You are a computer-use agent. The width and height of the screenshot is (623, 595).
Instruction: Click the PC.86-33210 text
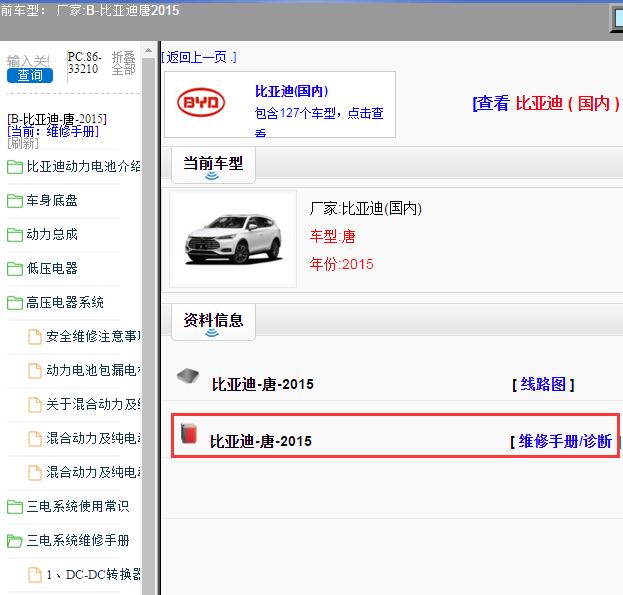(x=84, y=63)
